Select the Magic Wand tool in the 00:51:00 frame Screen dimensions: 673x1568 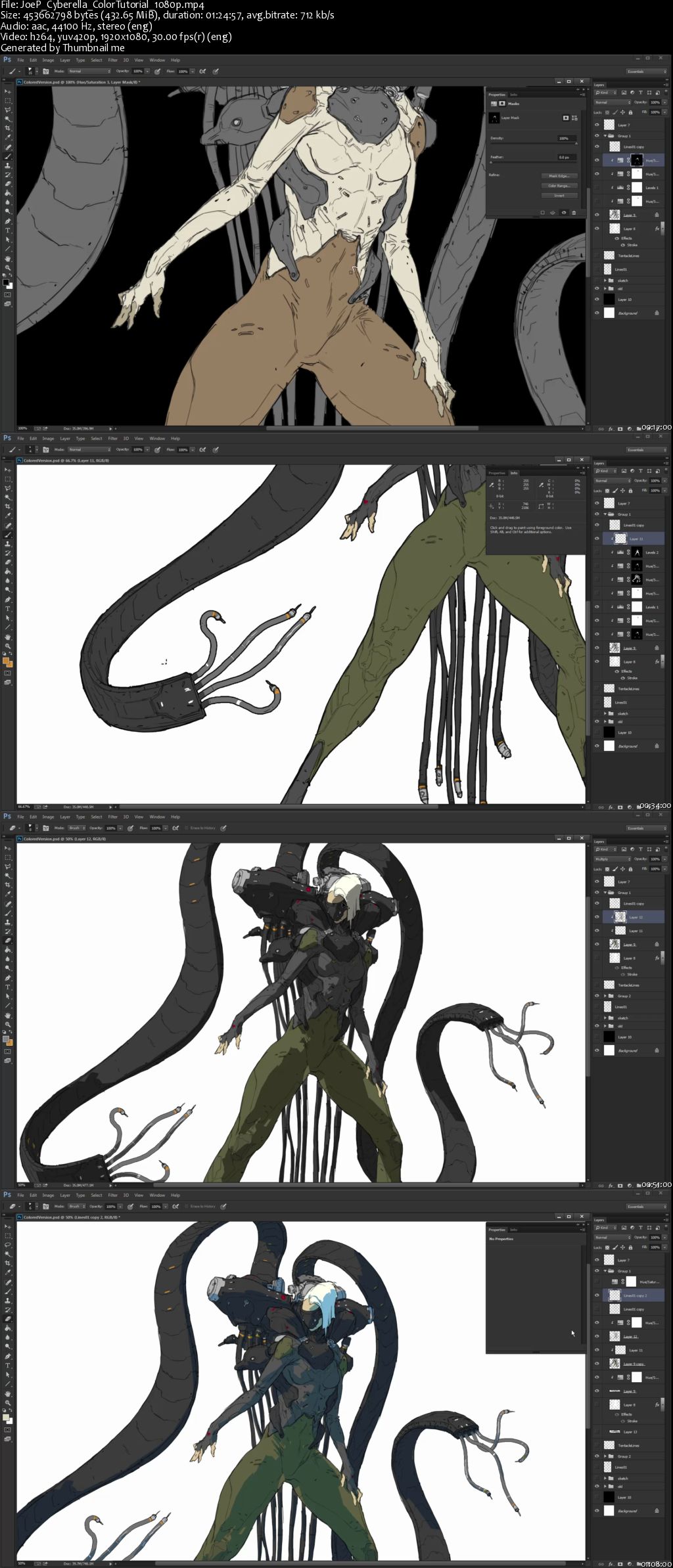(x=8, y=876)
